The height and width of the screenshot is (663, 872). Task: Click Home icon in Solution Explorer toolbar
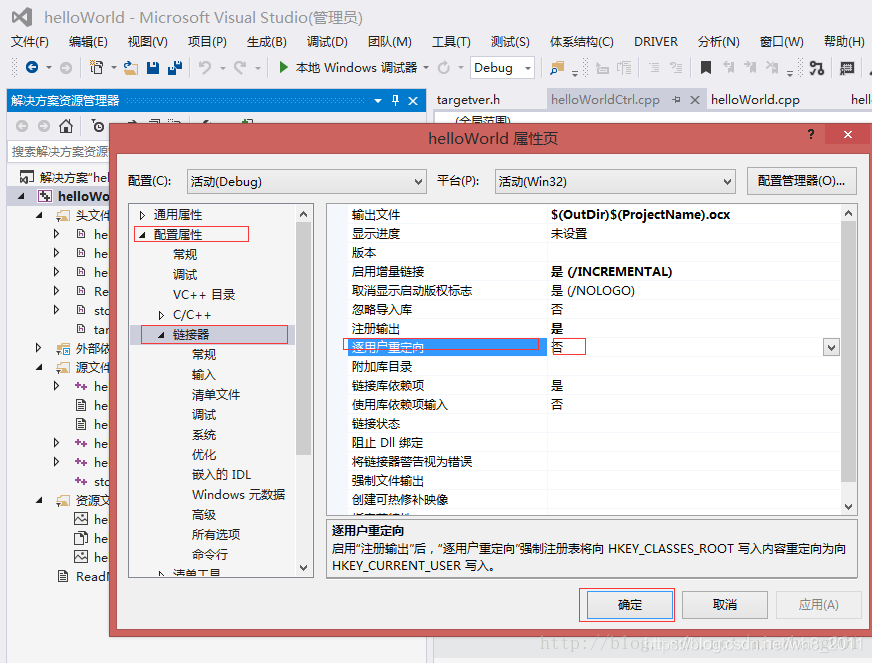tap(66, 126)
